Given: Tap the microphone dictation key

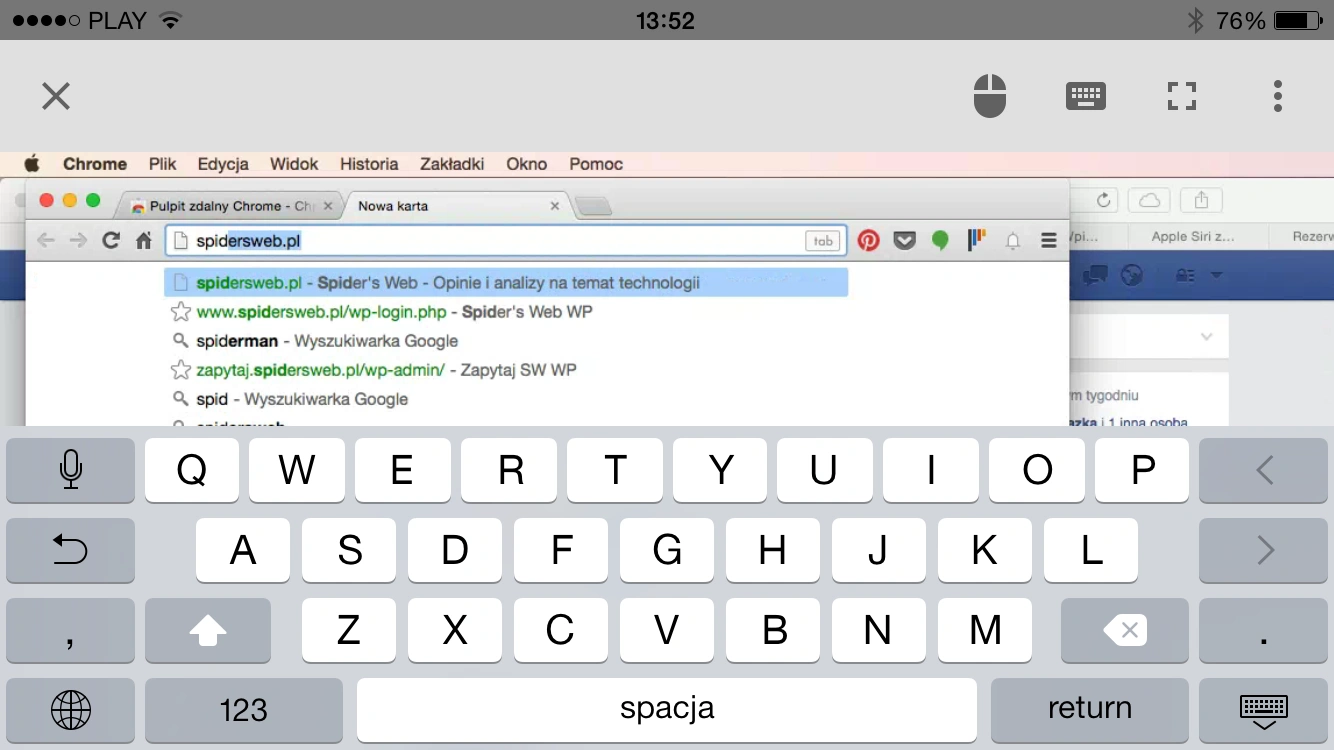Looking at the screenshot, I should point(70,469).
